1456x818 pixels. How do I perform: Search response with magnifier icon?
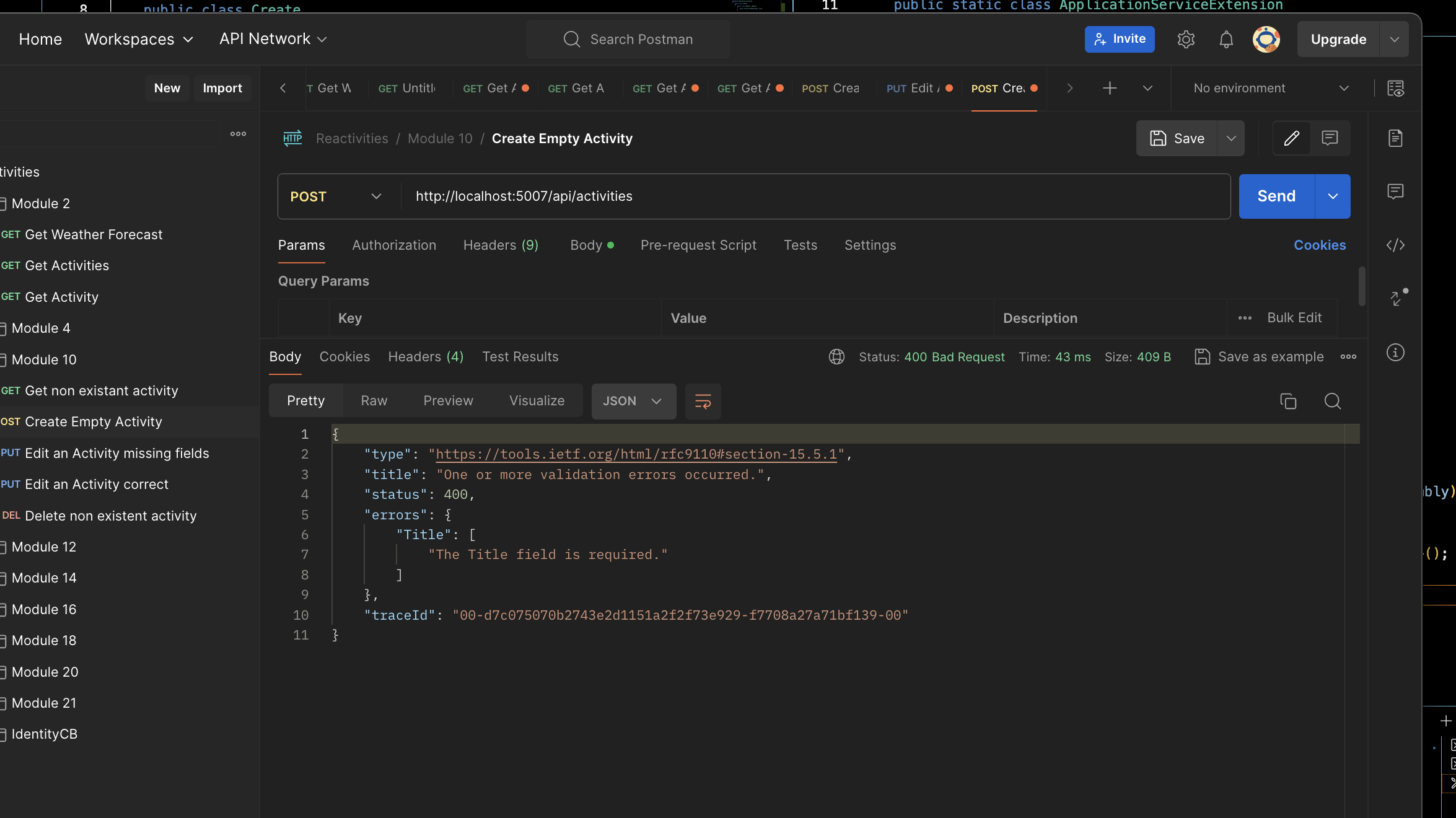click(x=1332, y=402)
